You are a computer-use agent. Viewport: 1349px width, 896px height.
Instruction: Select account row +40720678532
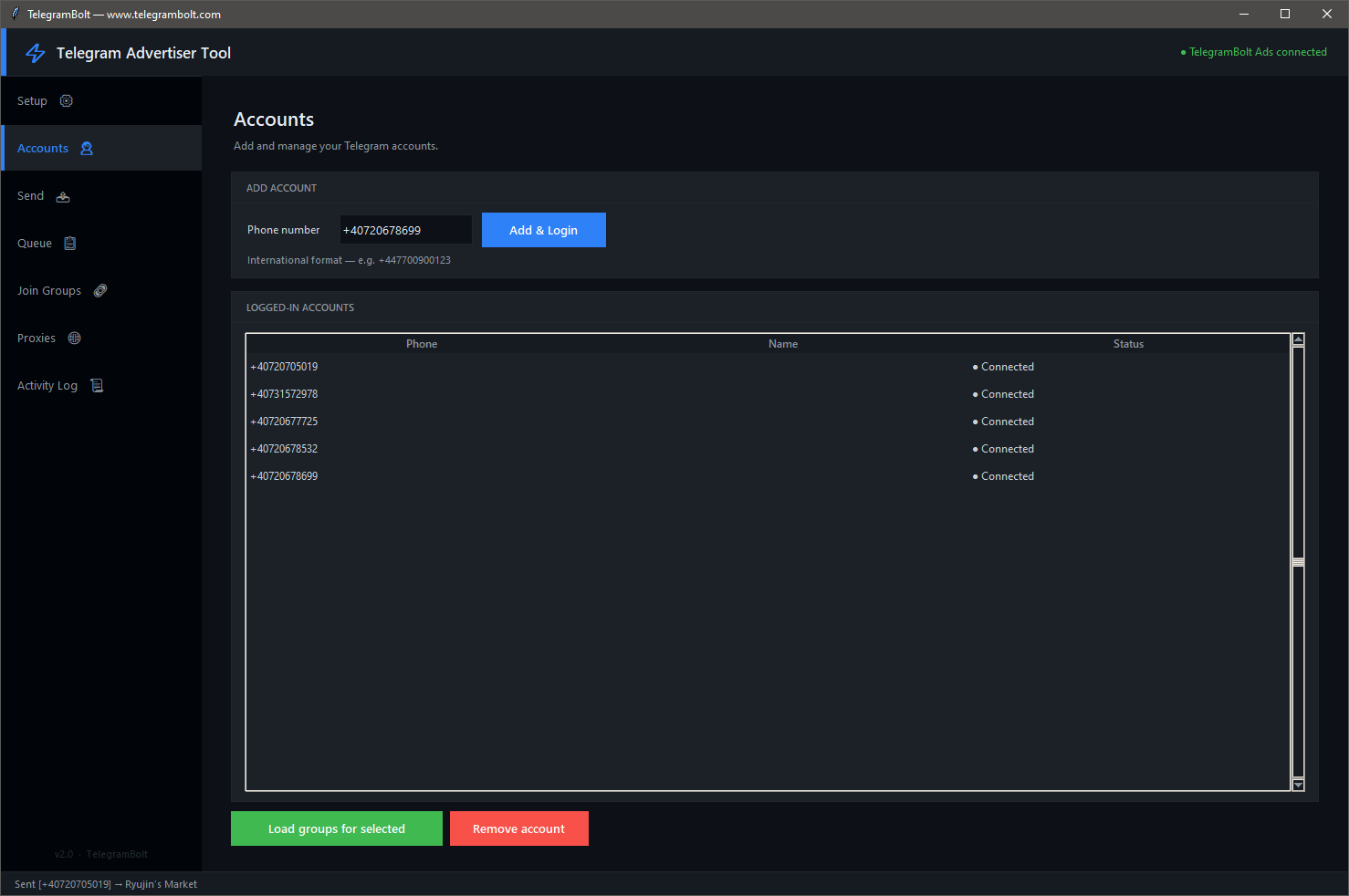pos(768,449)
